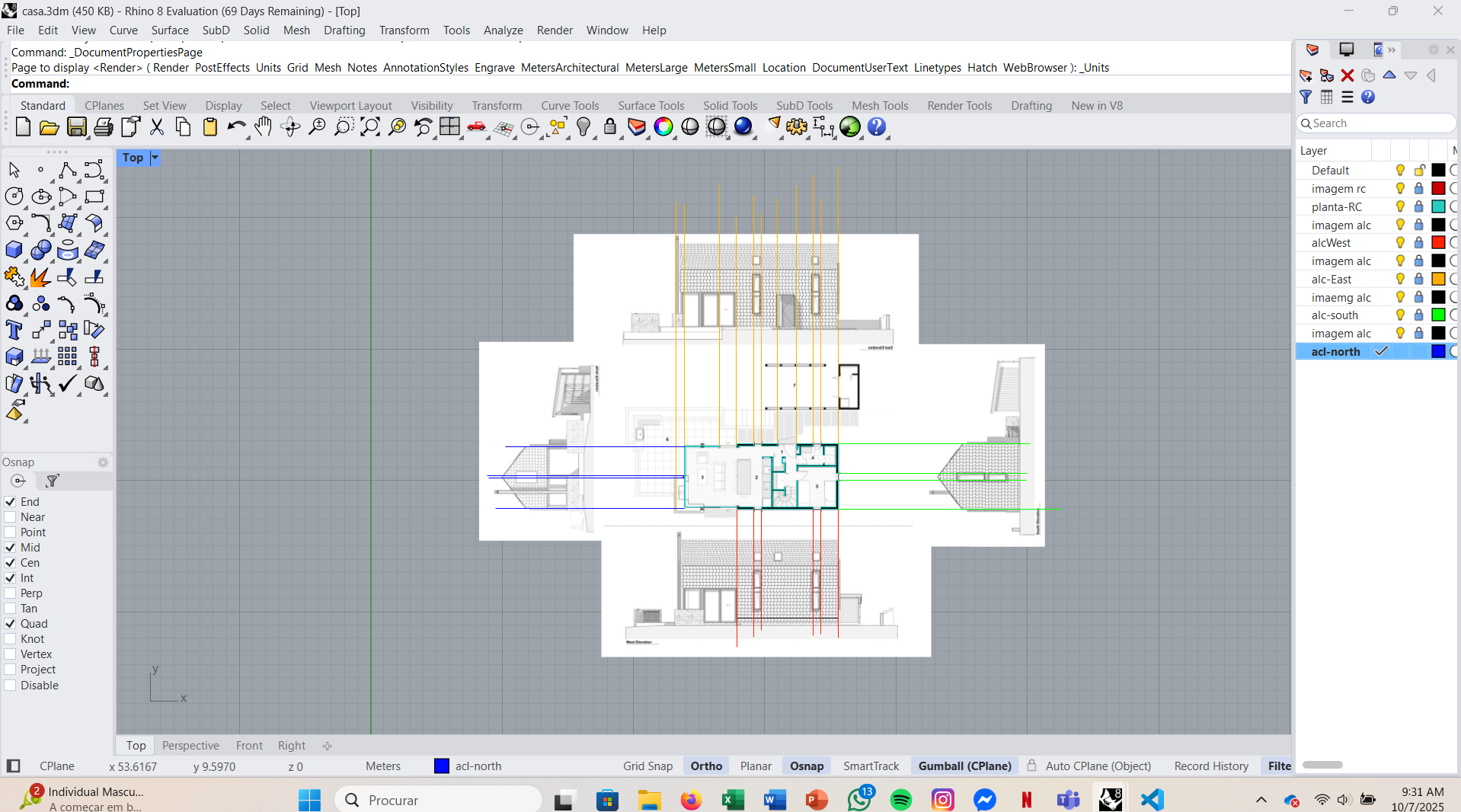Enable the Near osnap checkbox
Screen dimensions: 1461x812
(11, 517)
